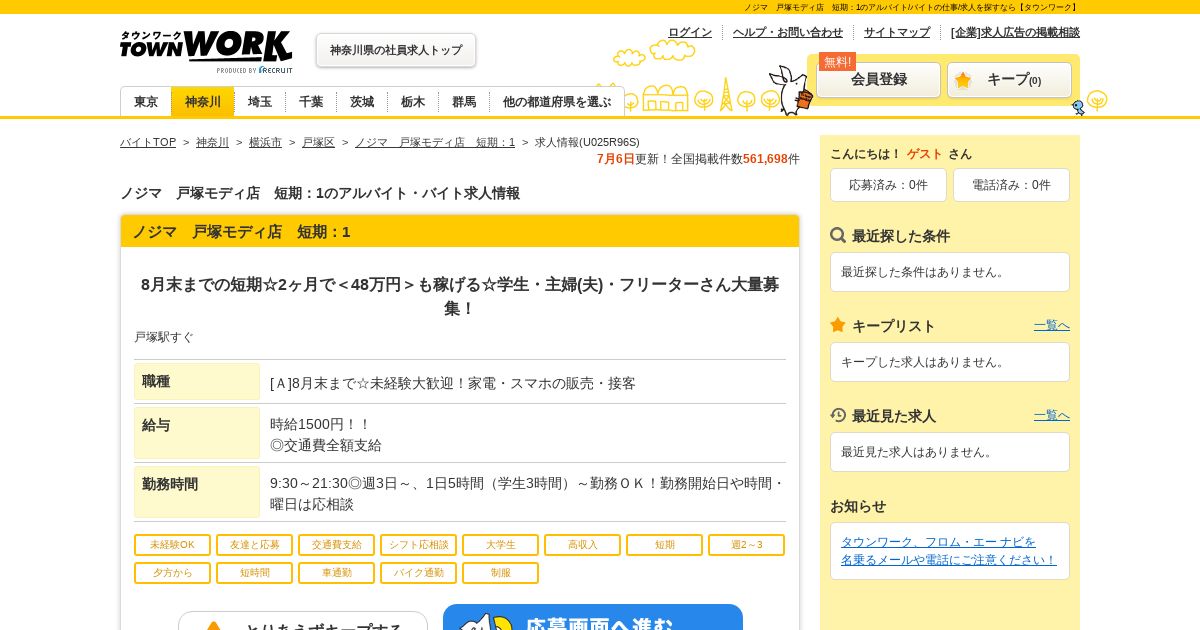The width and height of the screenshot is (1200, 630).
Task: Click the 制服 tag
Action: point(500,573)
